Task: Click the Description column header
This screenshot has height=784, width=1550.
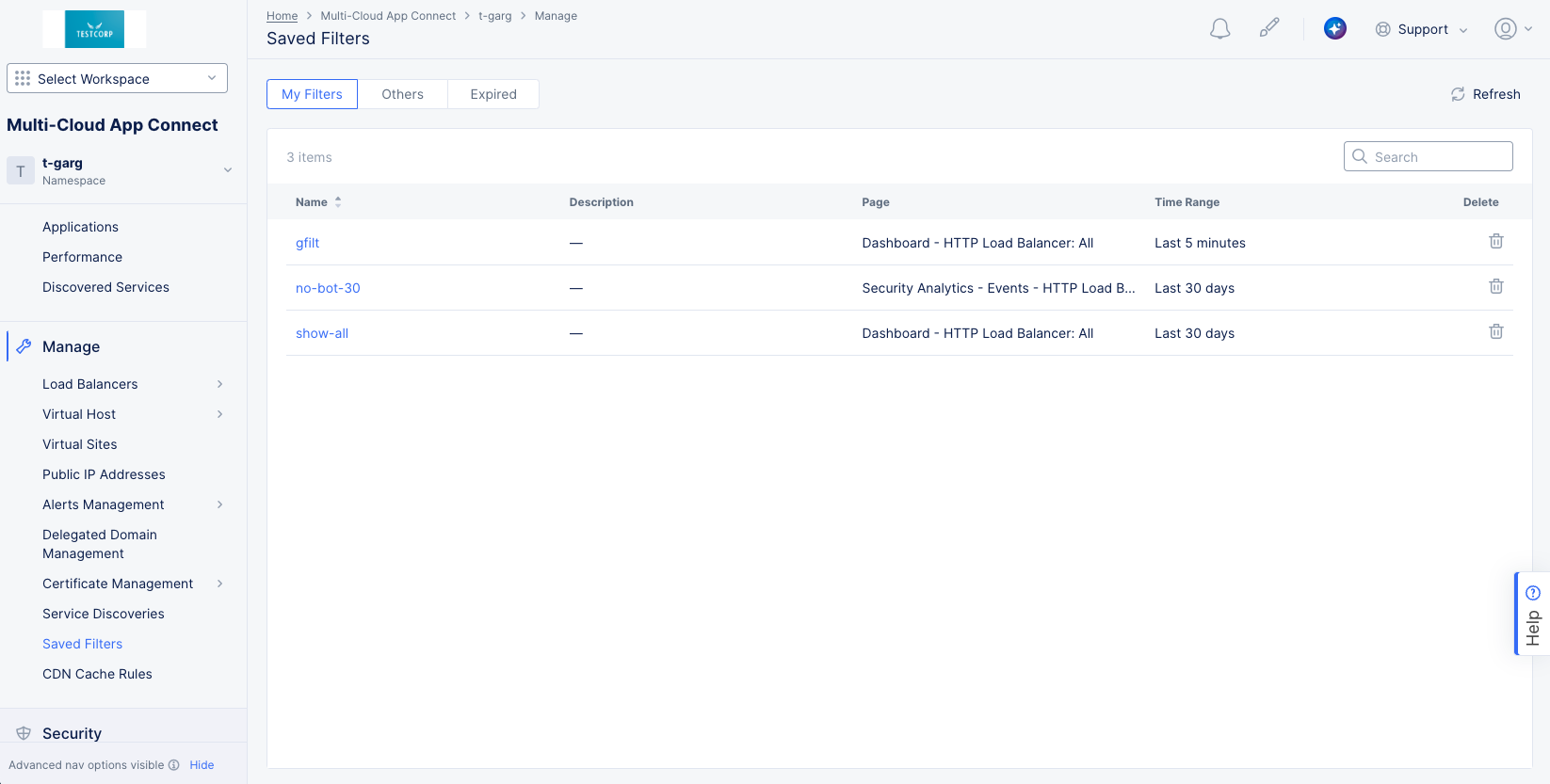Action: point(601,202)
